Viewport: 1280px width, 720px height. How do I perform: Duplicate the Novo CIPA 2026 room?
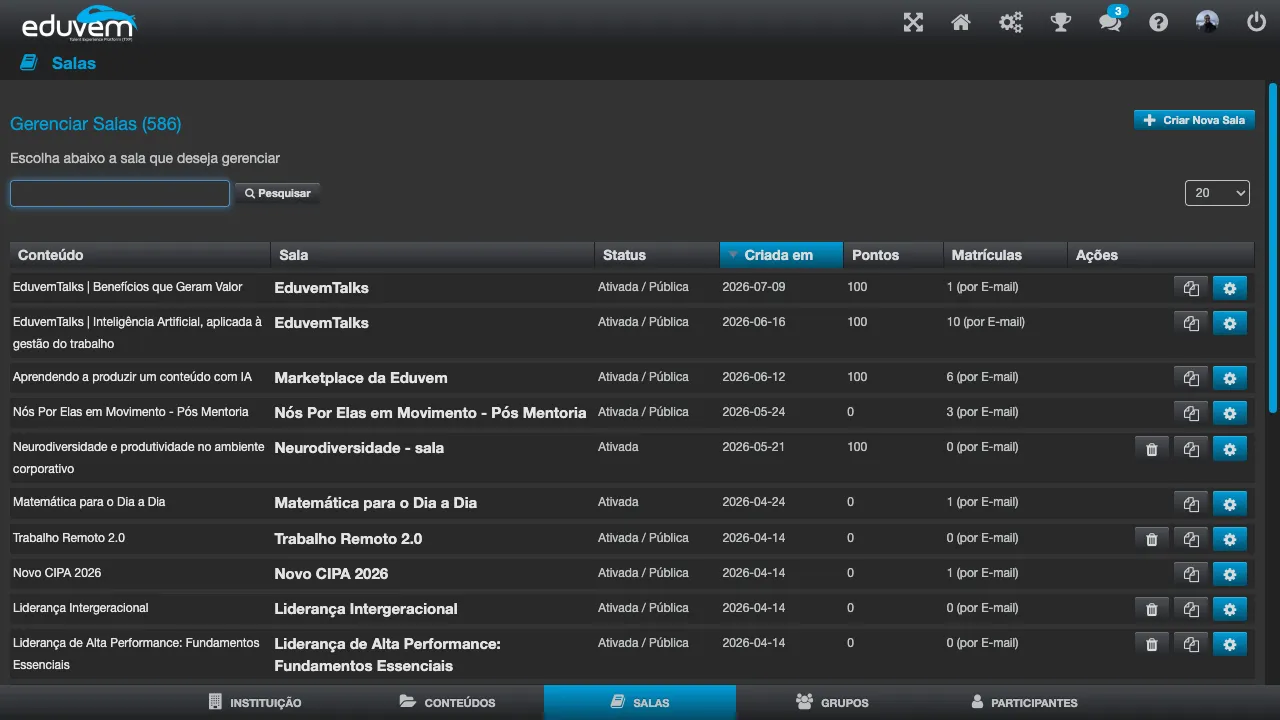1191,574
